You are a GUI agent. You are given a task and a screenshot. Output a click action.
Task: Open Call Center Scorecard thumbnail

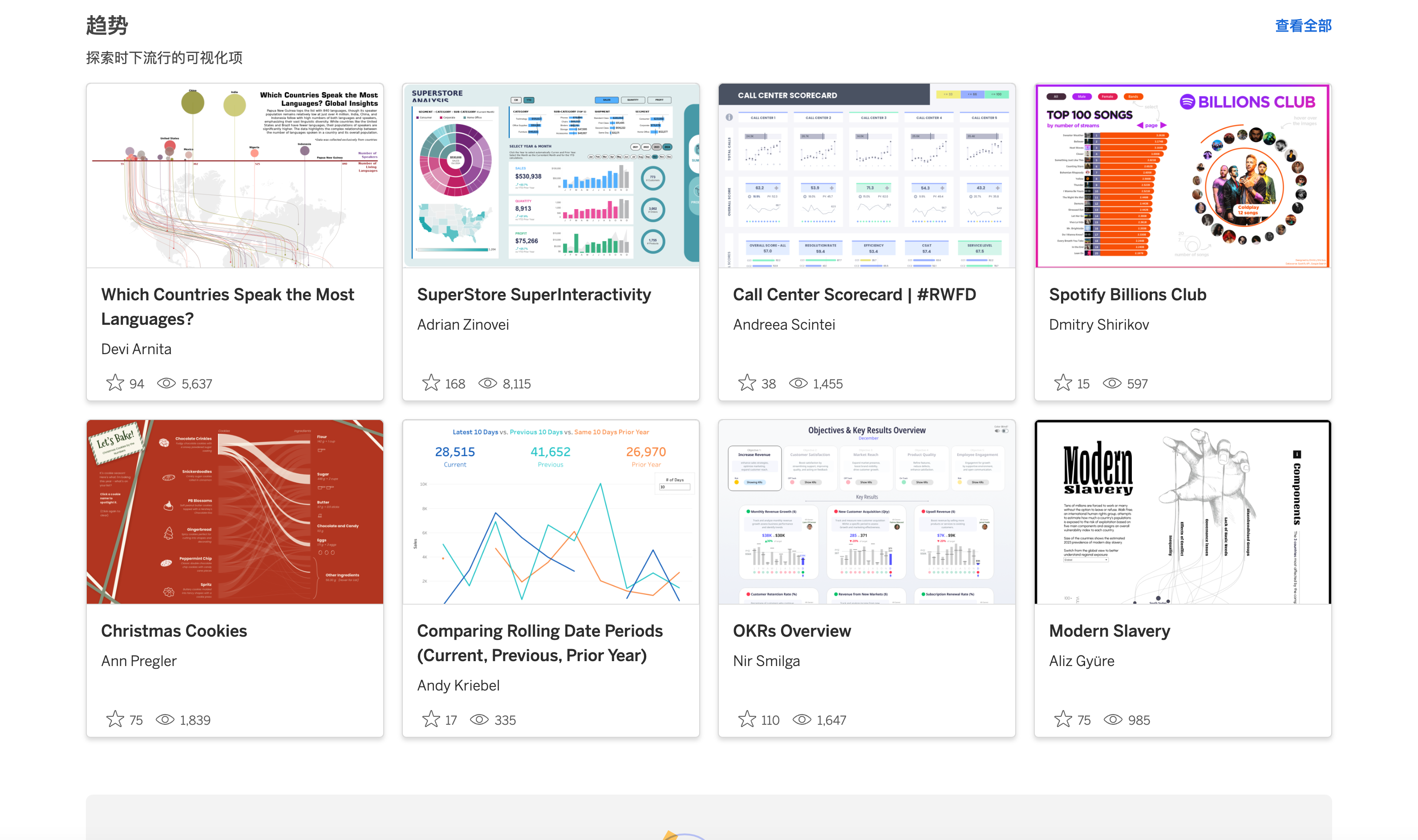coord(867,175)
